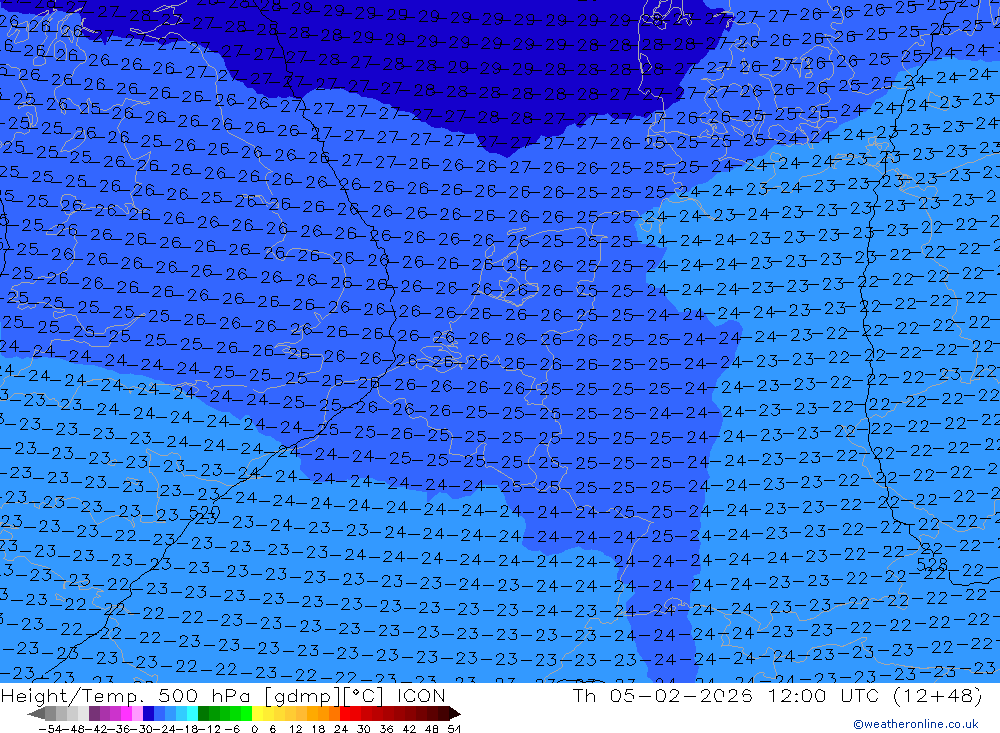Pick the yellow swatch at legend value 0

coord(257,713)
